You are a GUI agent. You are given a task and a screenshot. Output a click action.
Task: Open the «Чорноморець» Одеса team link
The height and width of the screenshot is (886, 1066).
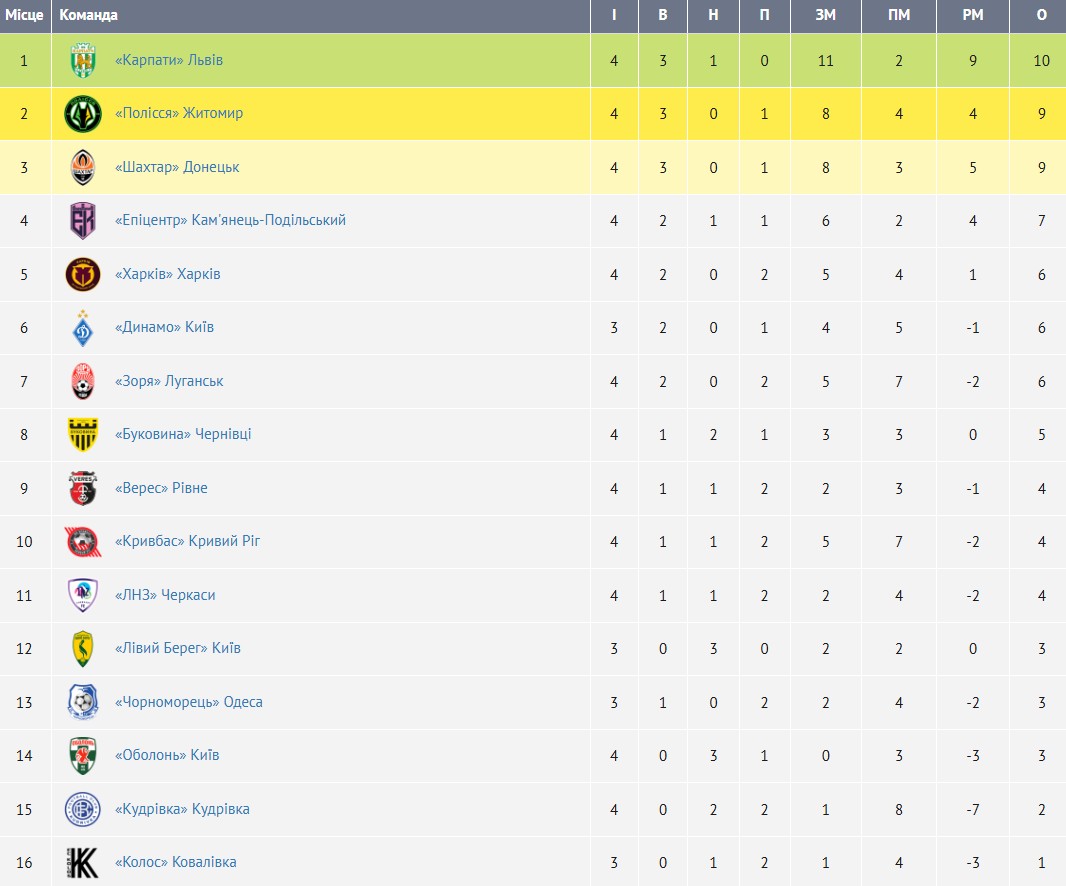pyautogui.click(x=188, y=702)
